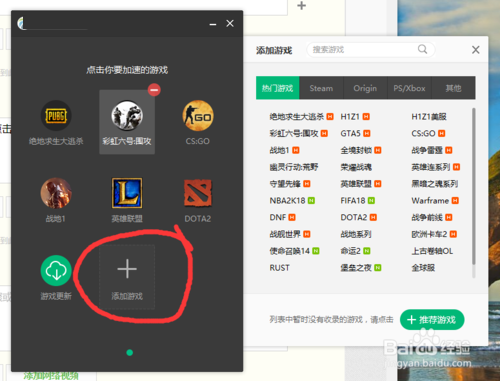Switch to the Steam tab
The image size is (500, 381).
pyautogui.click(x=321, y=88)
